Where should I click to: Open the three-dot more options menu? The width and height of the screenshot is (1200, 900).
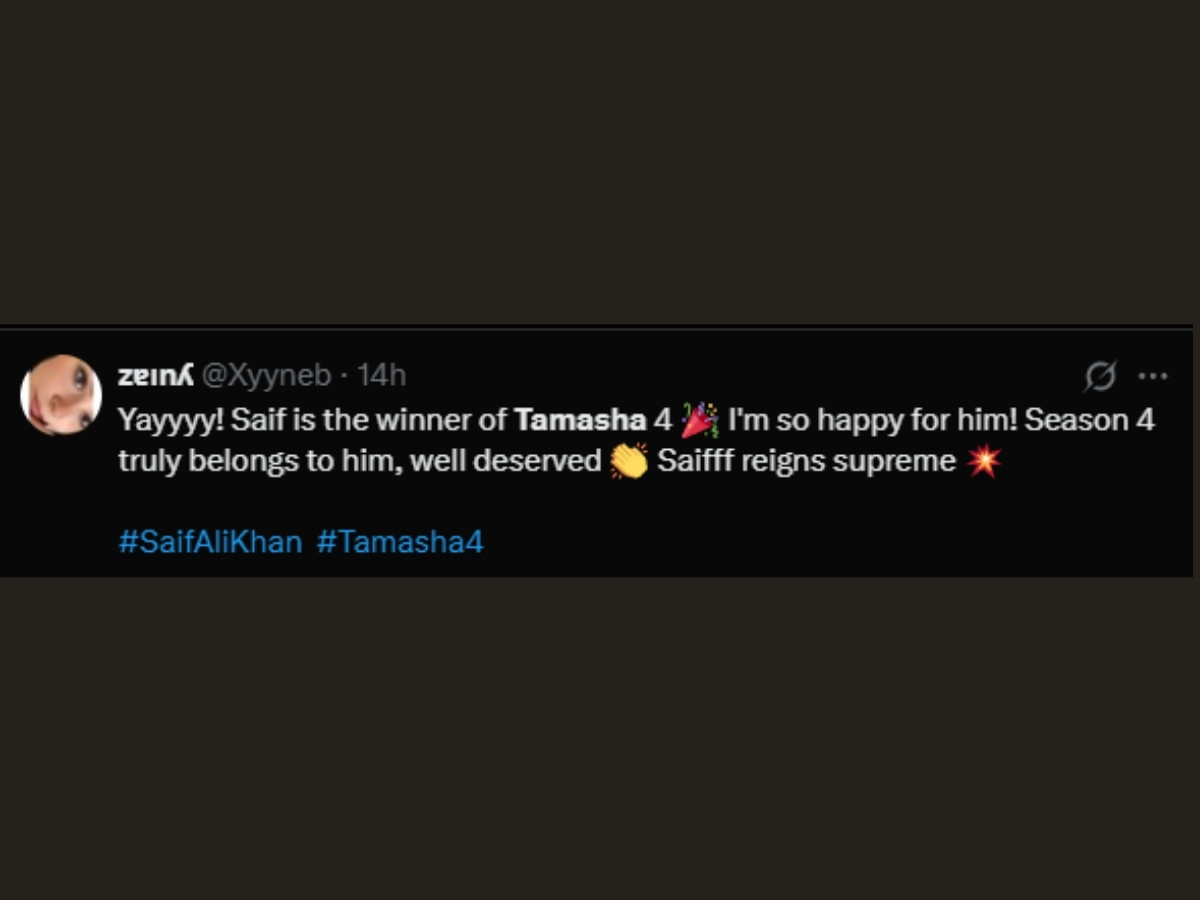[x=1153, y=376]
